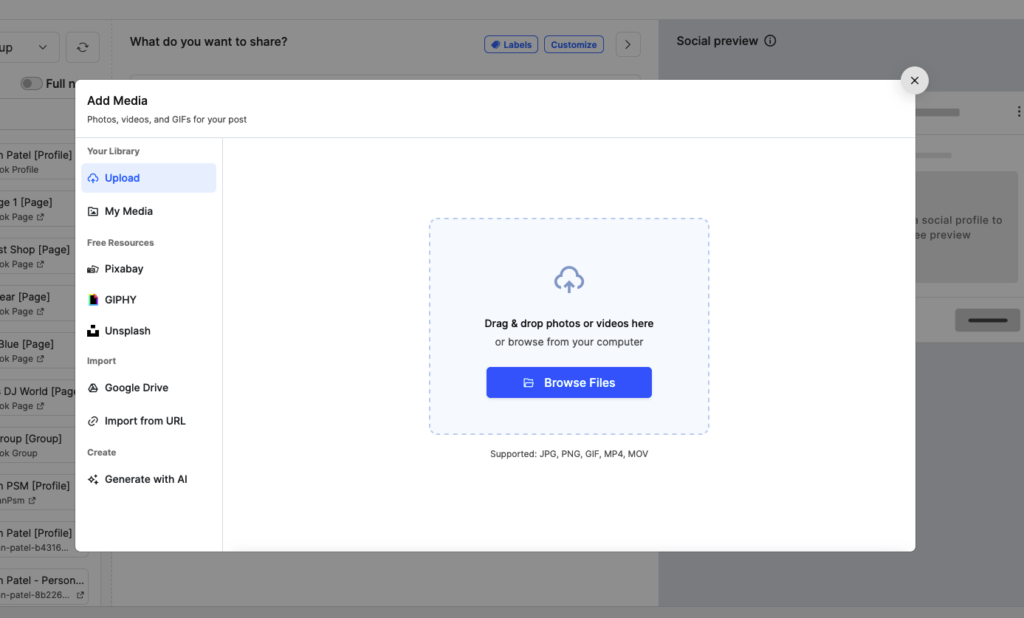The width and height of the screenshot is (1024, 618).
Task: Click the Social preview info icon
Action: (x=771, y=41)
